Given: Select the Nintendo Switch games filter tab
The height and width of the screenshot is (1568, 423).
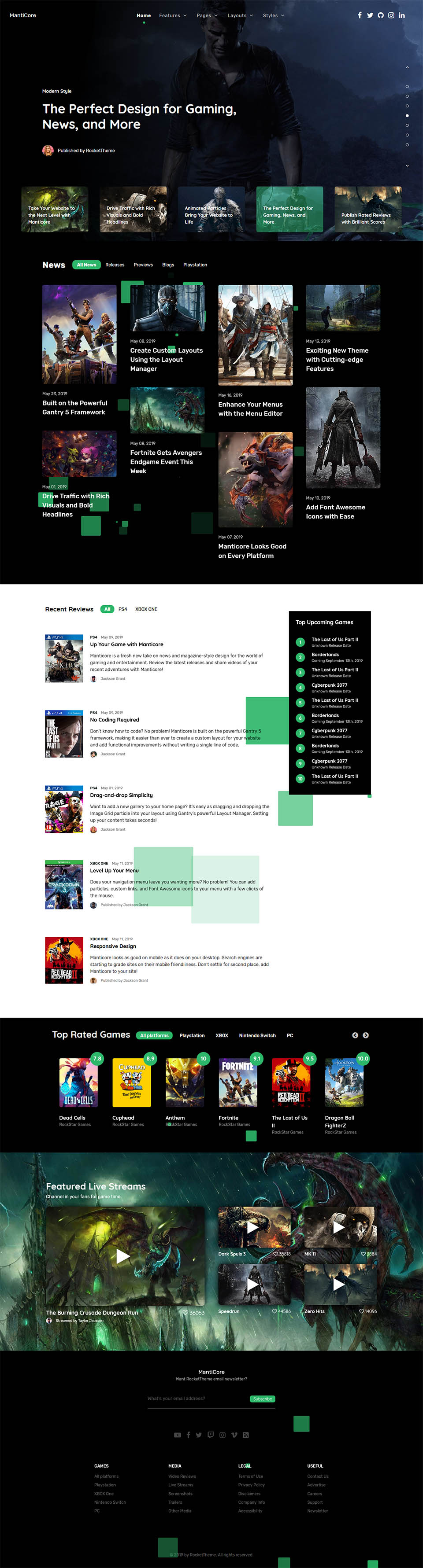Looking at the screenshot, I should click(x=257, y=1035).
